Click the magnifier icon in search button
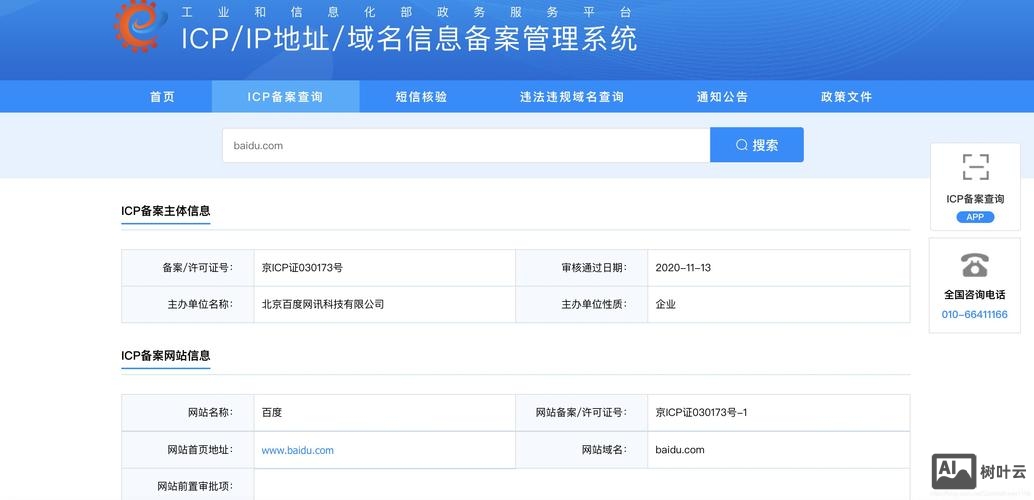Viewport: 1034px width, 500px height. pos(742,145)
